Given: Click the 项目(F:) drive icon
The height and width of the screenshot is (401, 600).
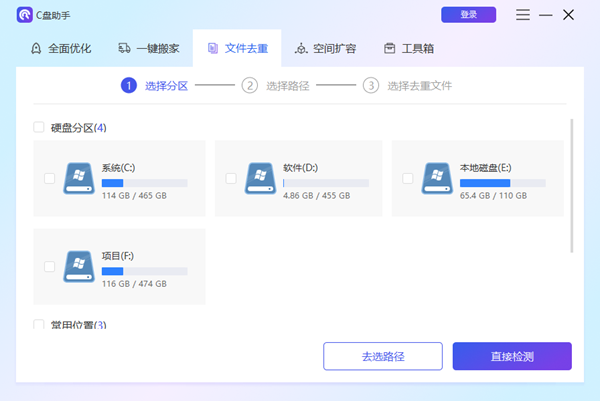Looking at the screenshot, I should coord(80,266).
